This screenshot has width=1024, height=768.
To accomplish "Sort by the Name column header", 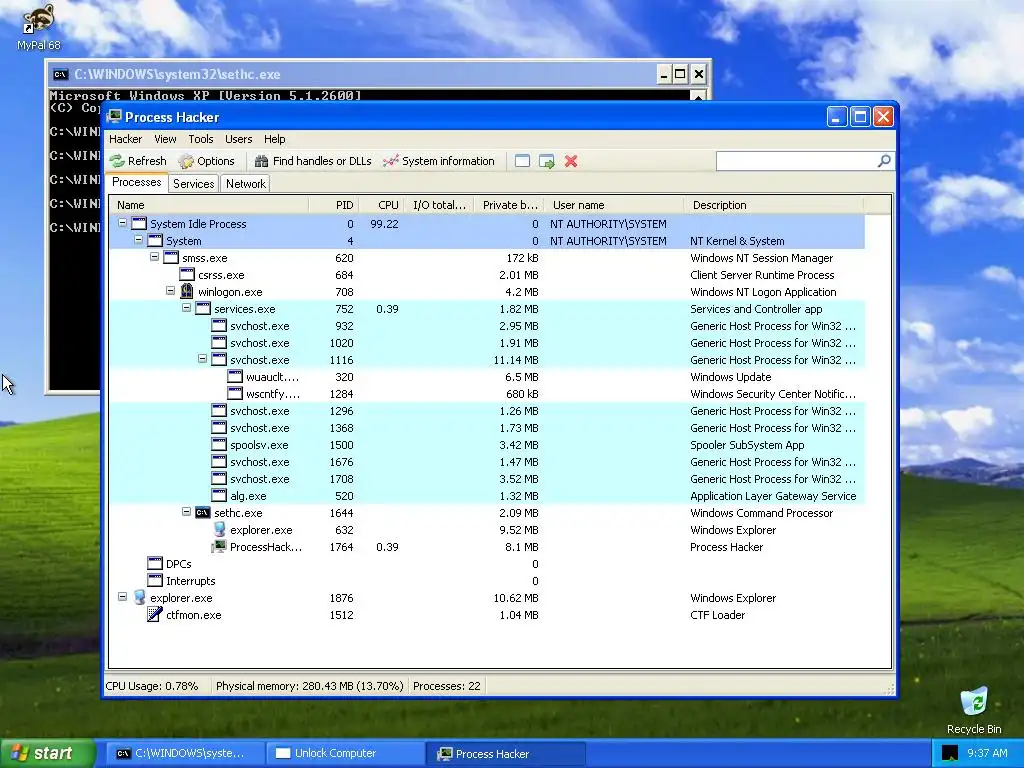I will [x=208, y=205].
